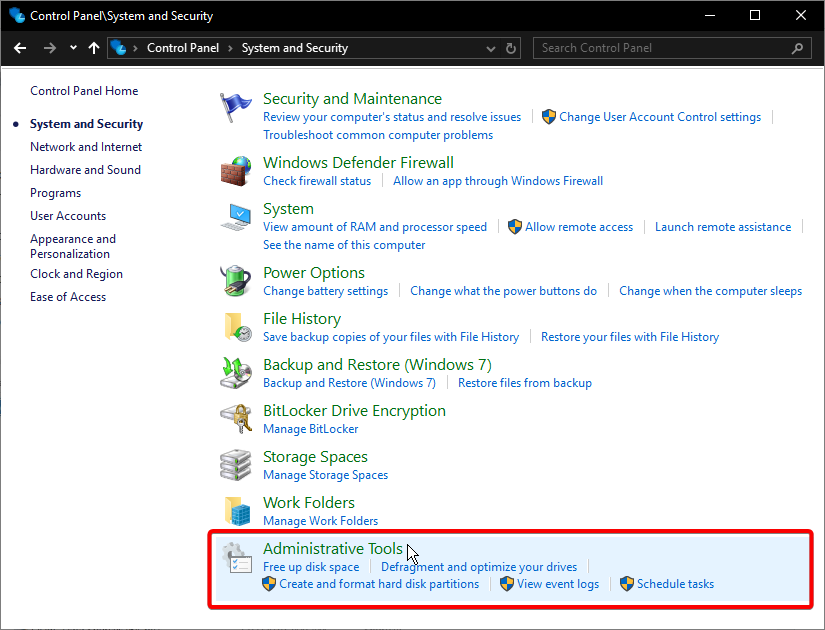This screenshot has height=630, width=825.
Task: Click the Backup and Restore drive icon
Action: pyautogui.click(x=235, y=373)
